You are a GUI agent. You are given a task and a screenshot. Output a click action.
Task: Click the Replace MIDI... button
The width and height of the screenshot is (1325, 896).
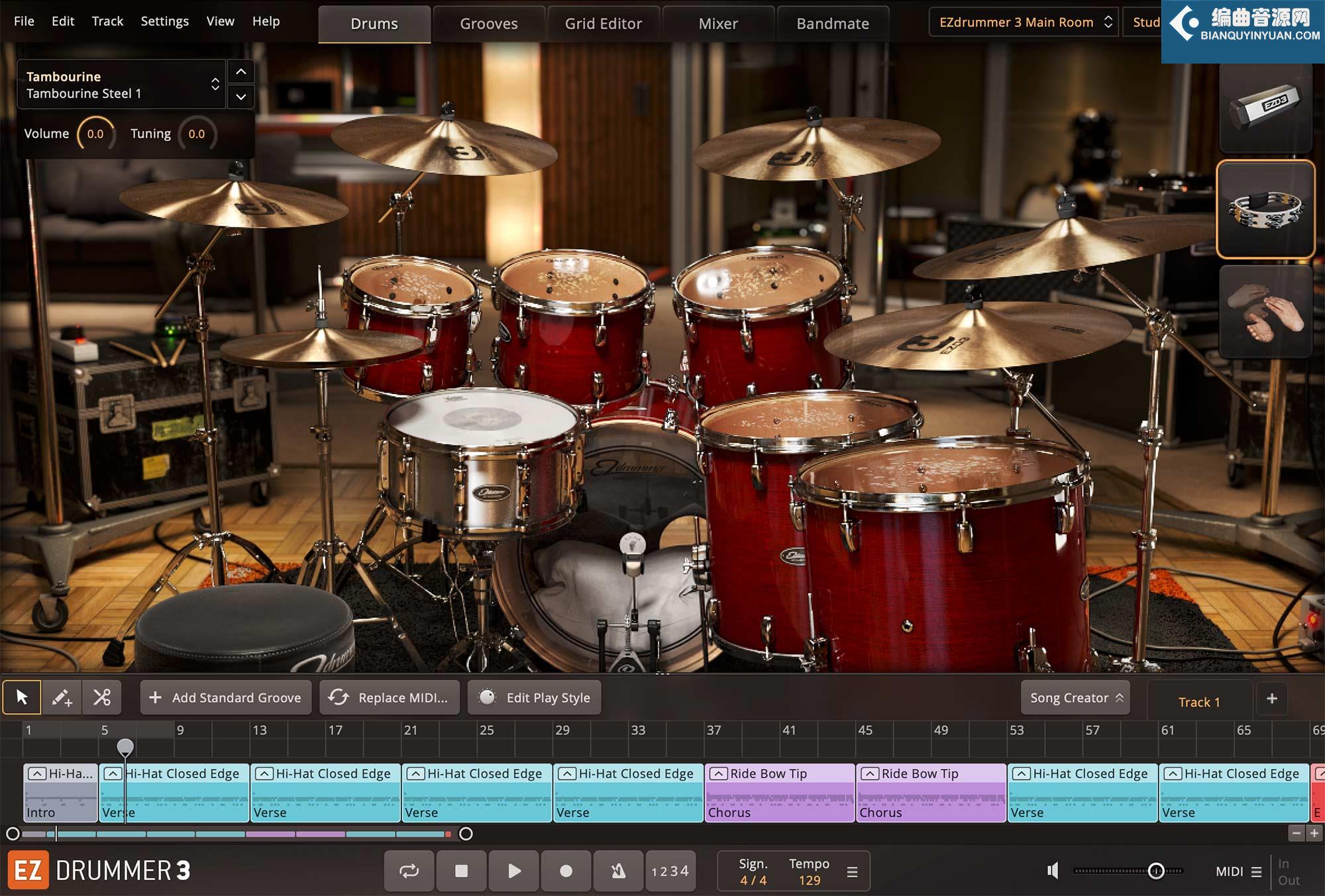coord(390,697)
